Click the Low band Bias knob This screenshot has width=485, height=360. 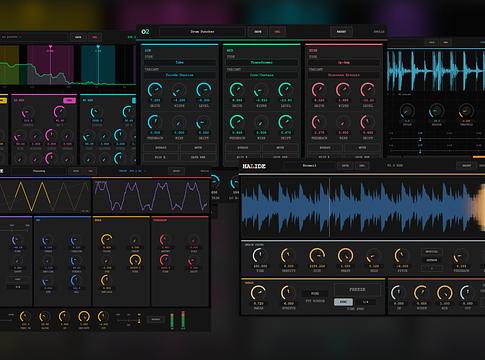point(179,122)
